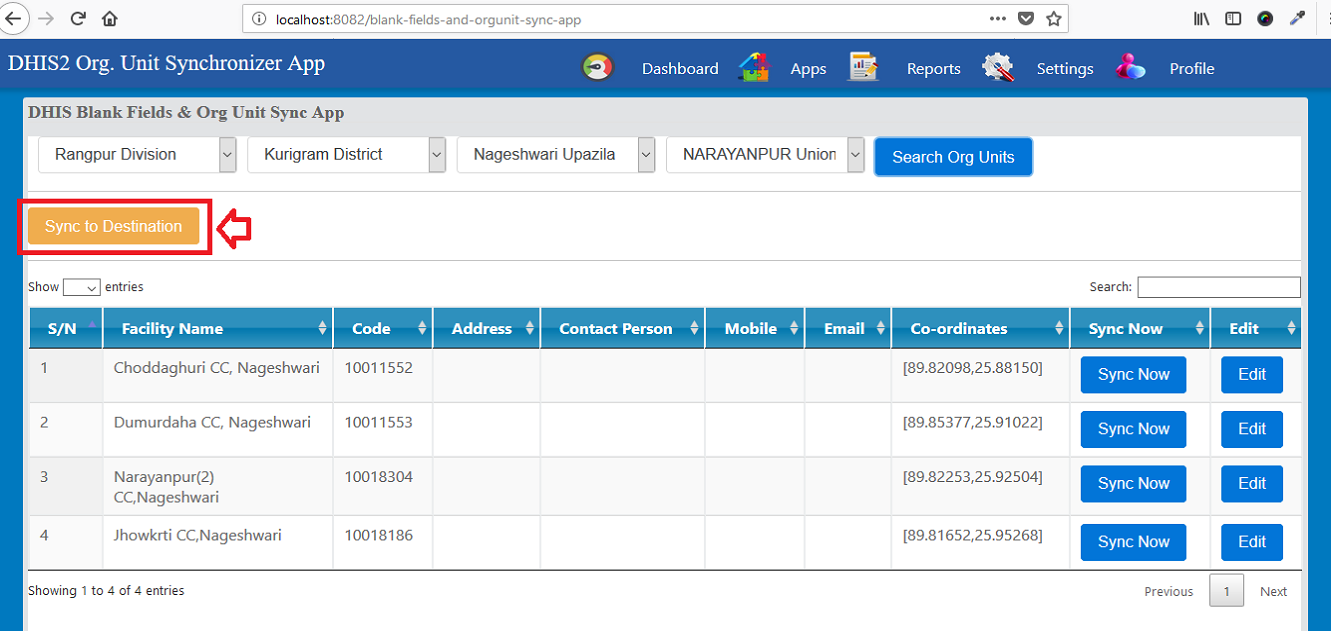Open the Kurigram District dropdown

click(346, 155)
